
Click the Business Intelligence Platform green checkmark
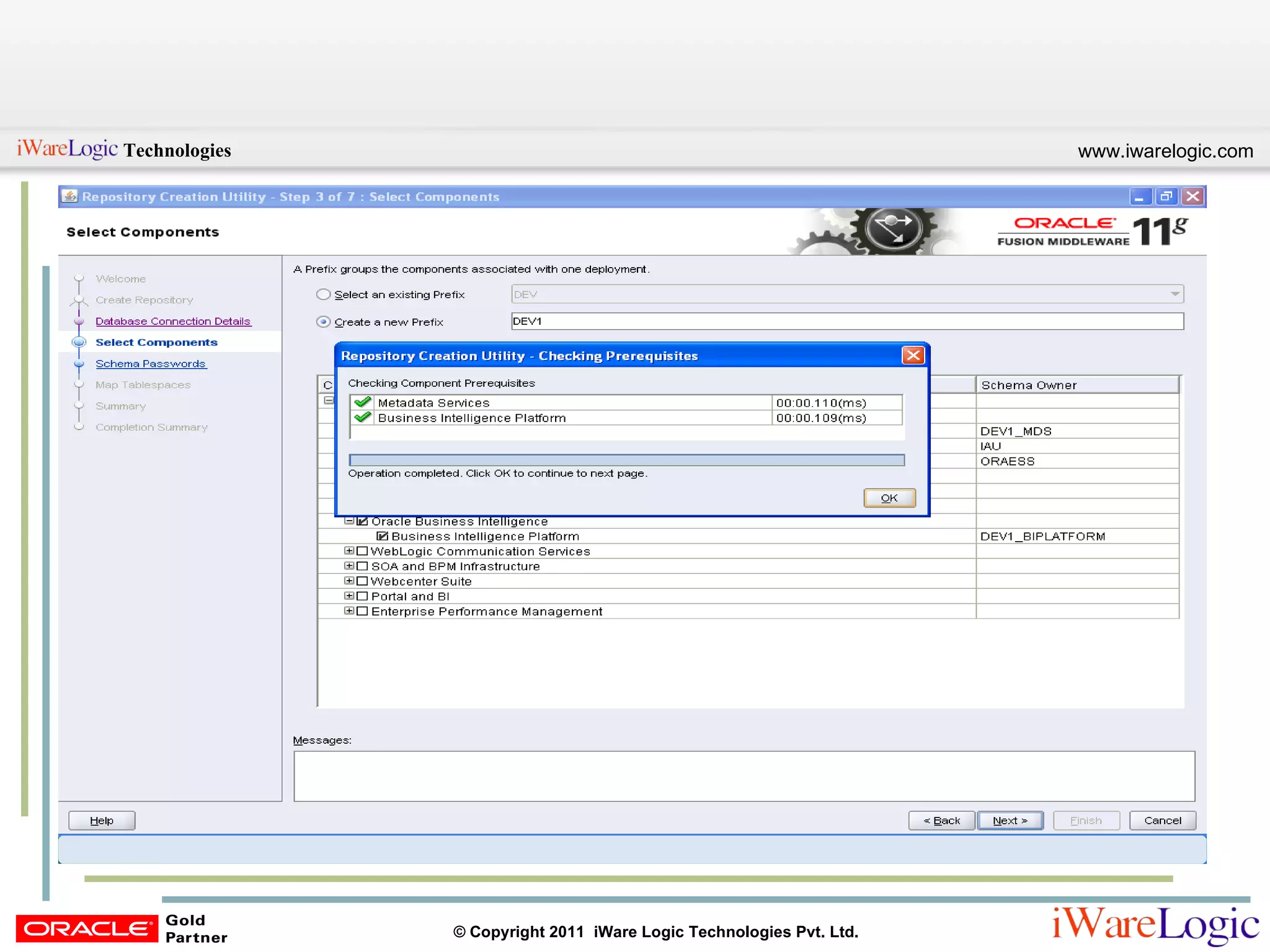[x=363, y=418]
